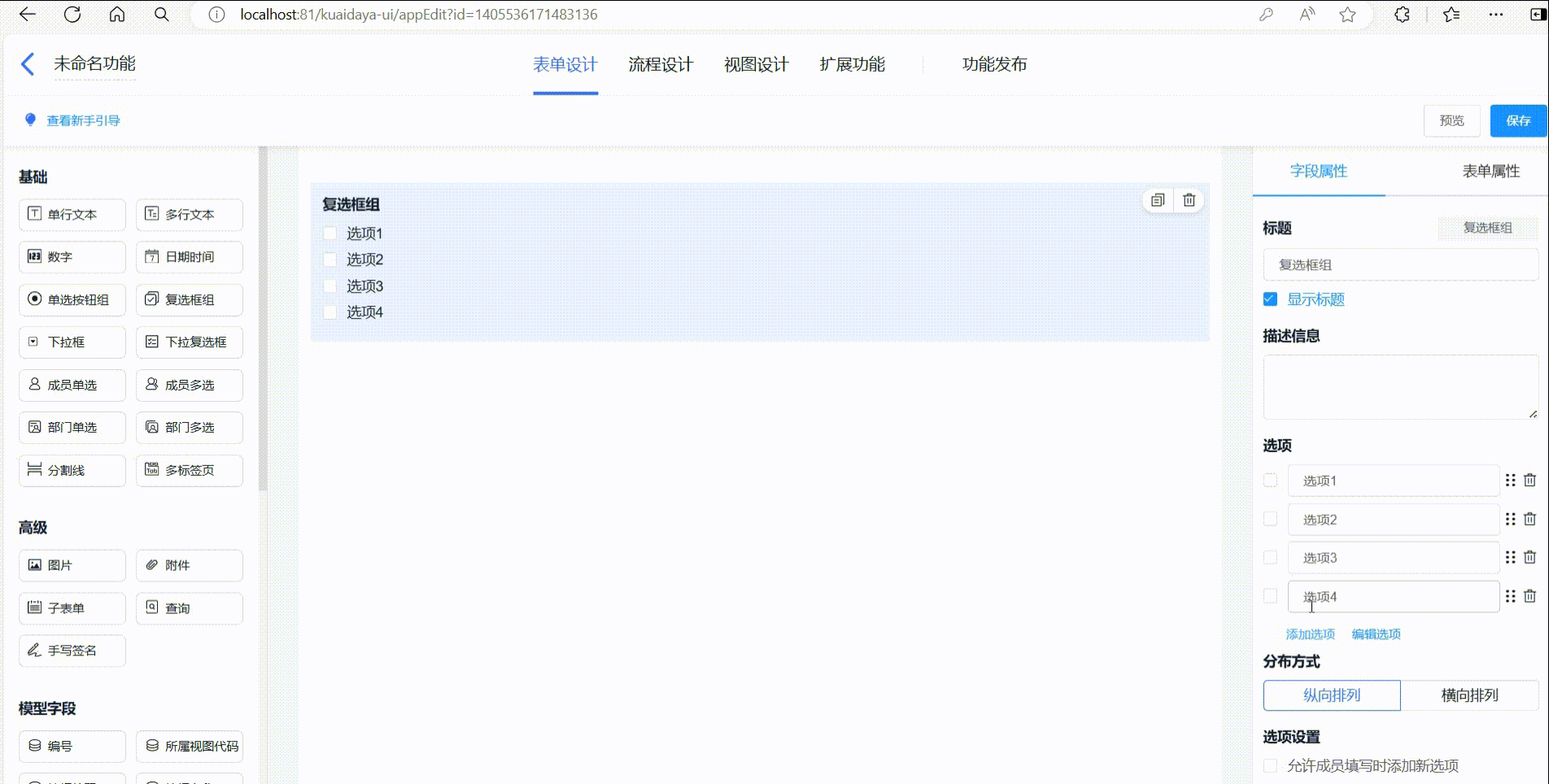Add 编号 model field
The image size is (1549, 784).
[72, 747]
